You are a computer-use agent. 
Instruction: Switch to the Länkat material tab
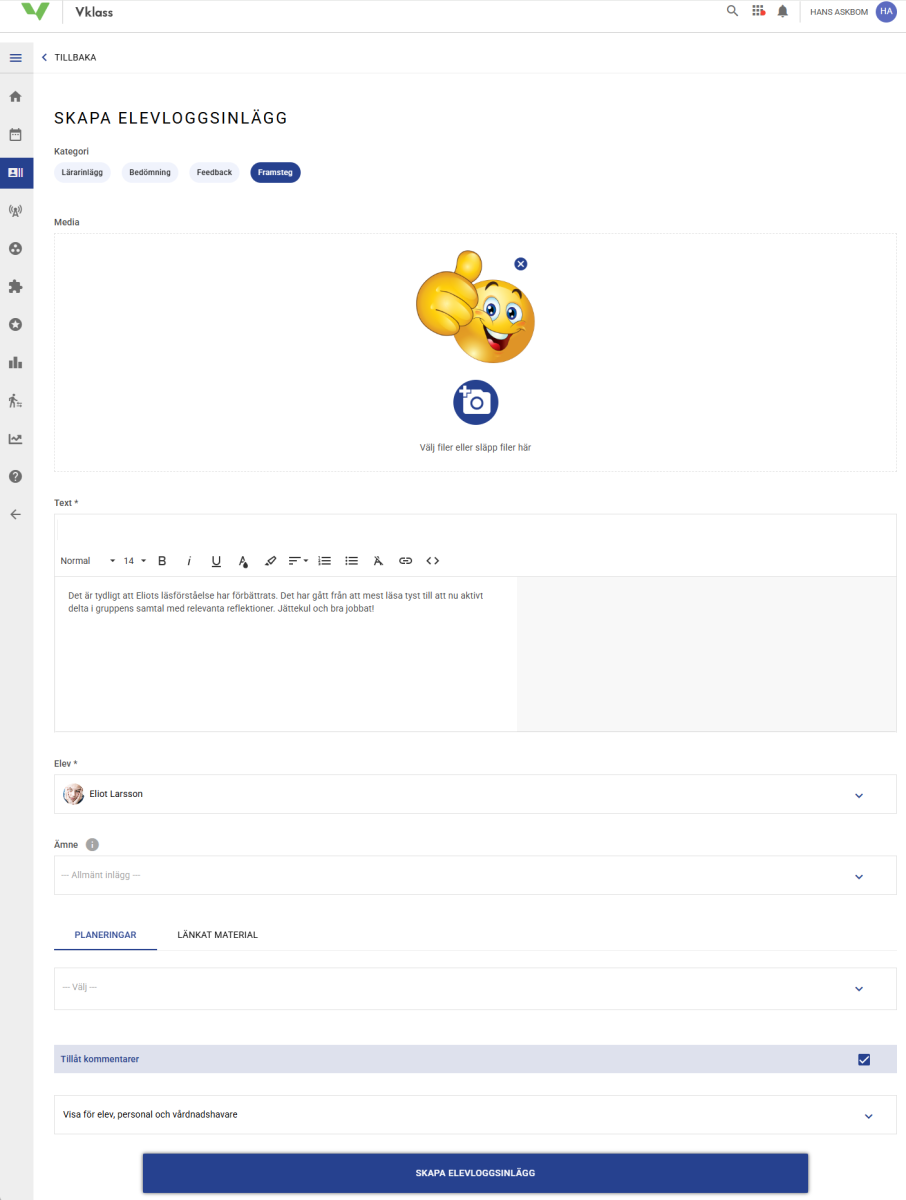point(217,935)
